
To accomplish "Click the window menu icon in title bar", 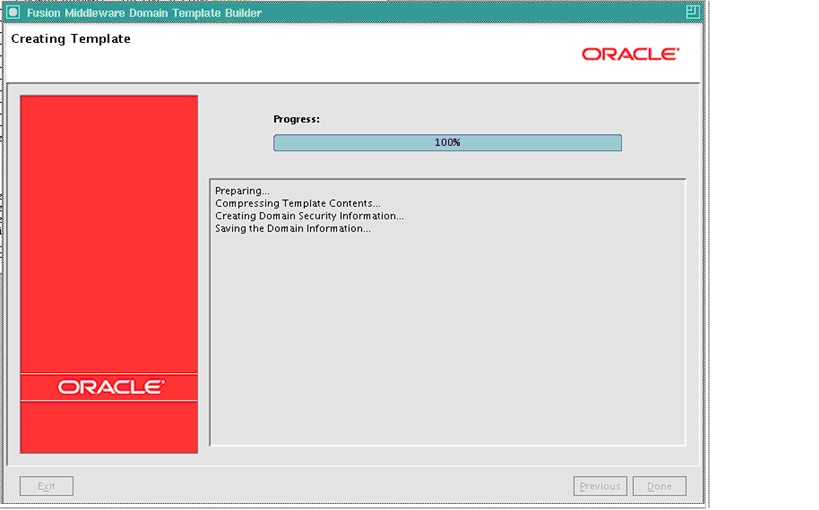I will coord(13,12).
